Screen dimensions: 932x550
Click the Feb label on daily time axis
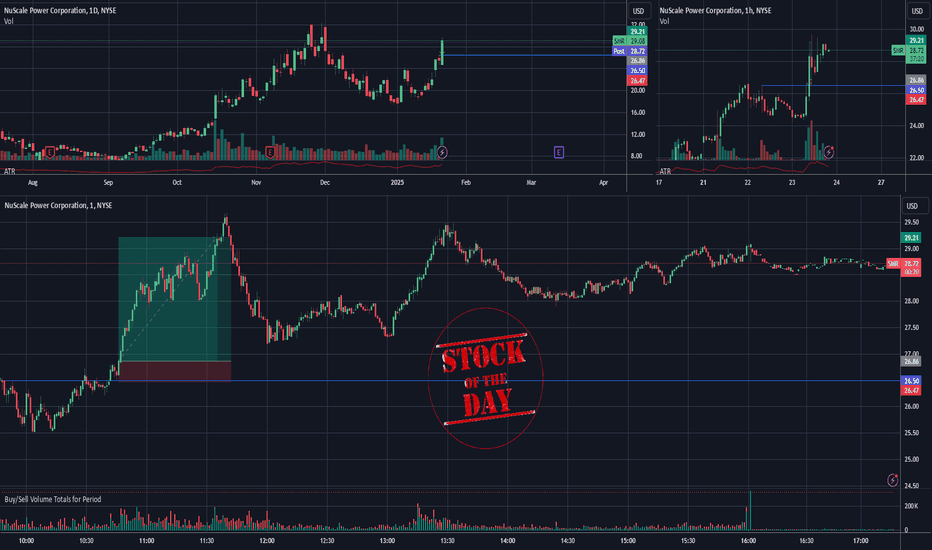[466, 183]
